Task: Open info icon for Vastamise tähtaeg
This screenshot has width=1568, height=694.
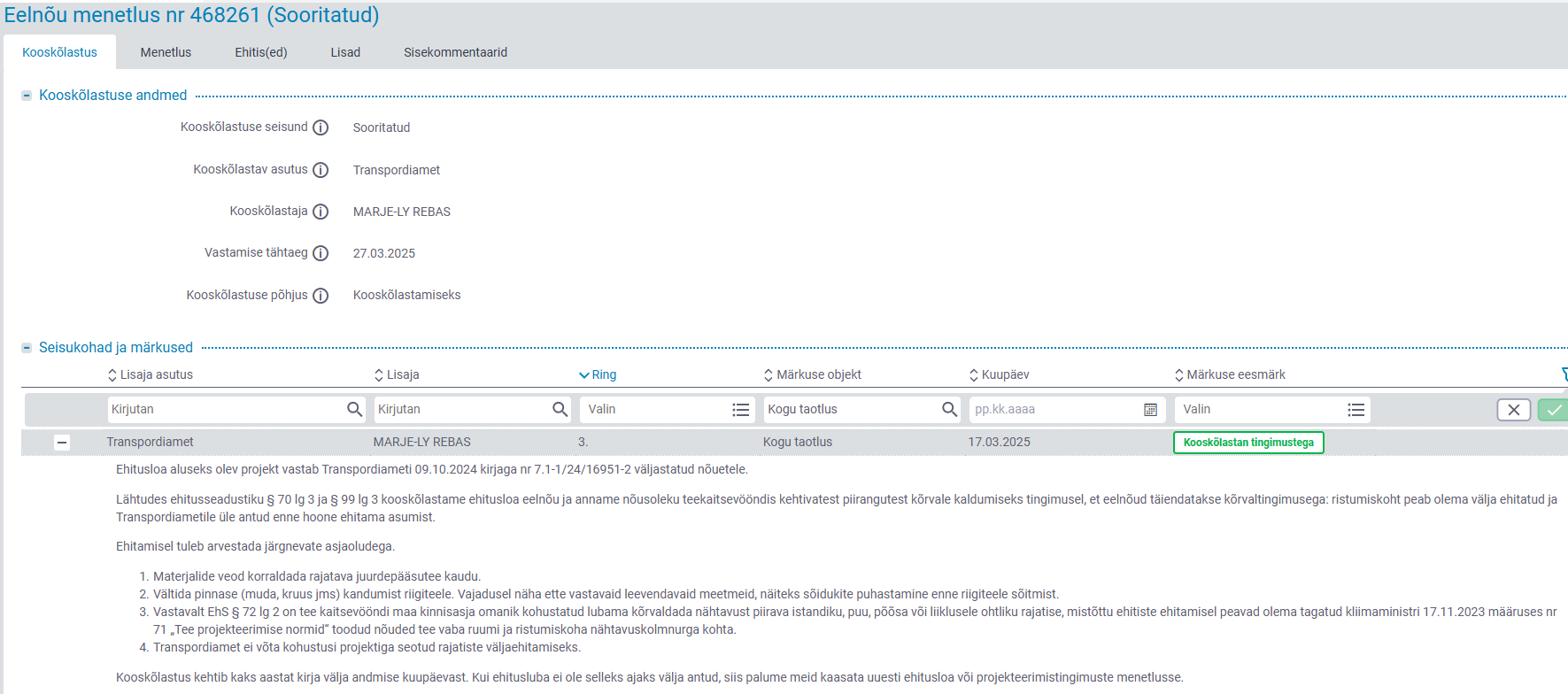Action: coord(321,253)
